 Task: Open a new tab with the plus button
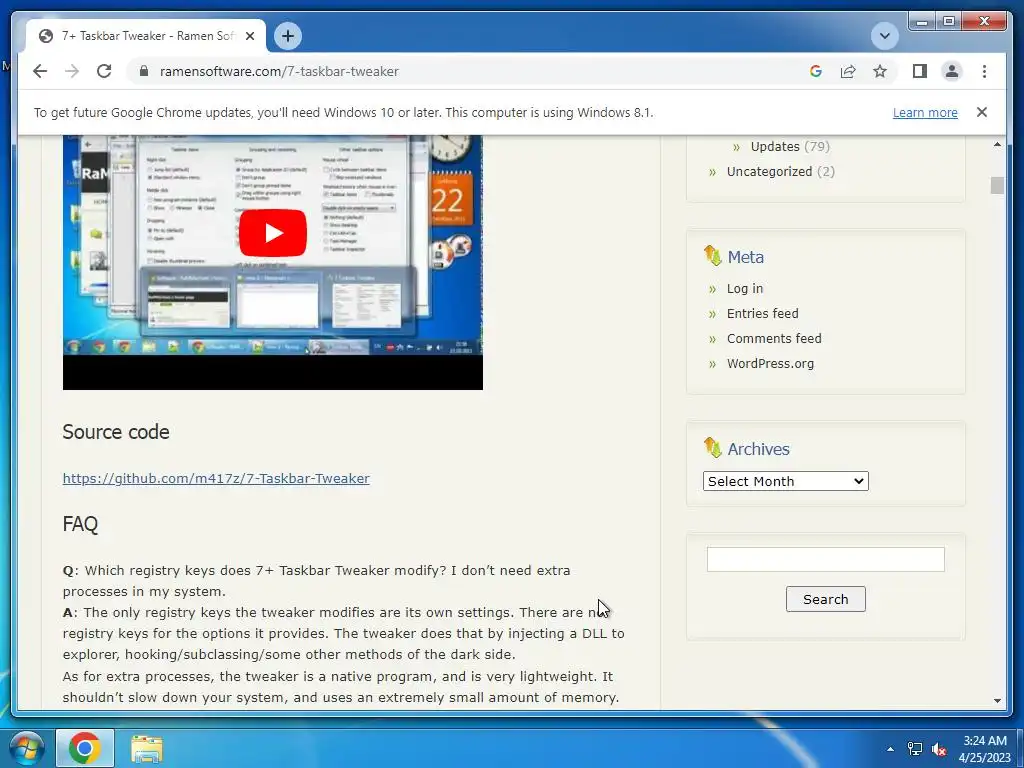(x=288, y=36)
